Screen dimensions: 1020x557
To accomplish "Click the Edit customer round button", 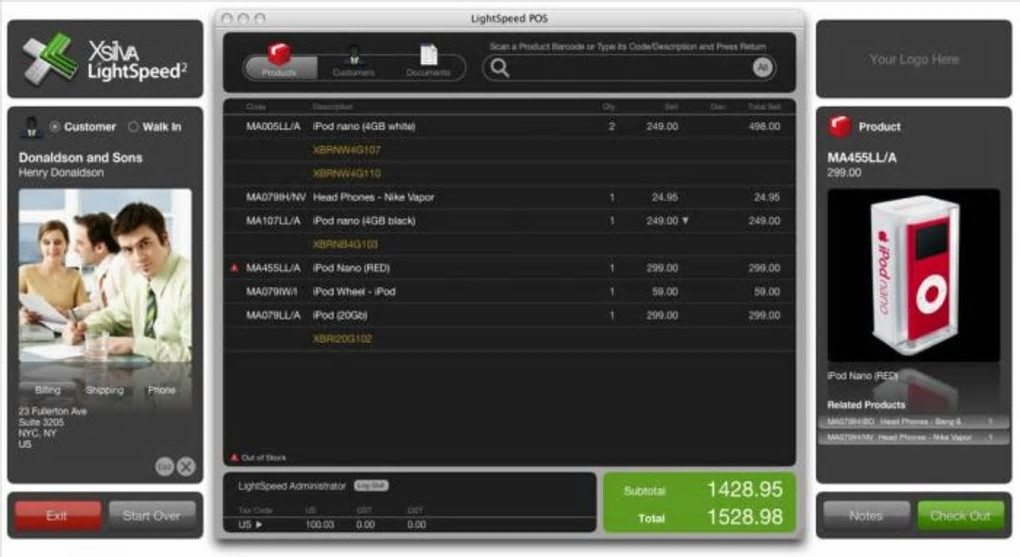I will 165,467.
